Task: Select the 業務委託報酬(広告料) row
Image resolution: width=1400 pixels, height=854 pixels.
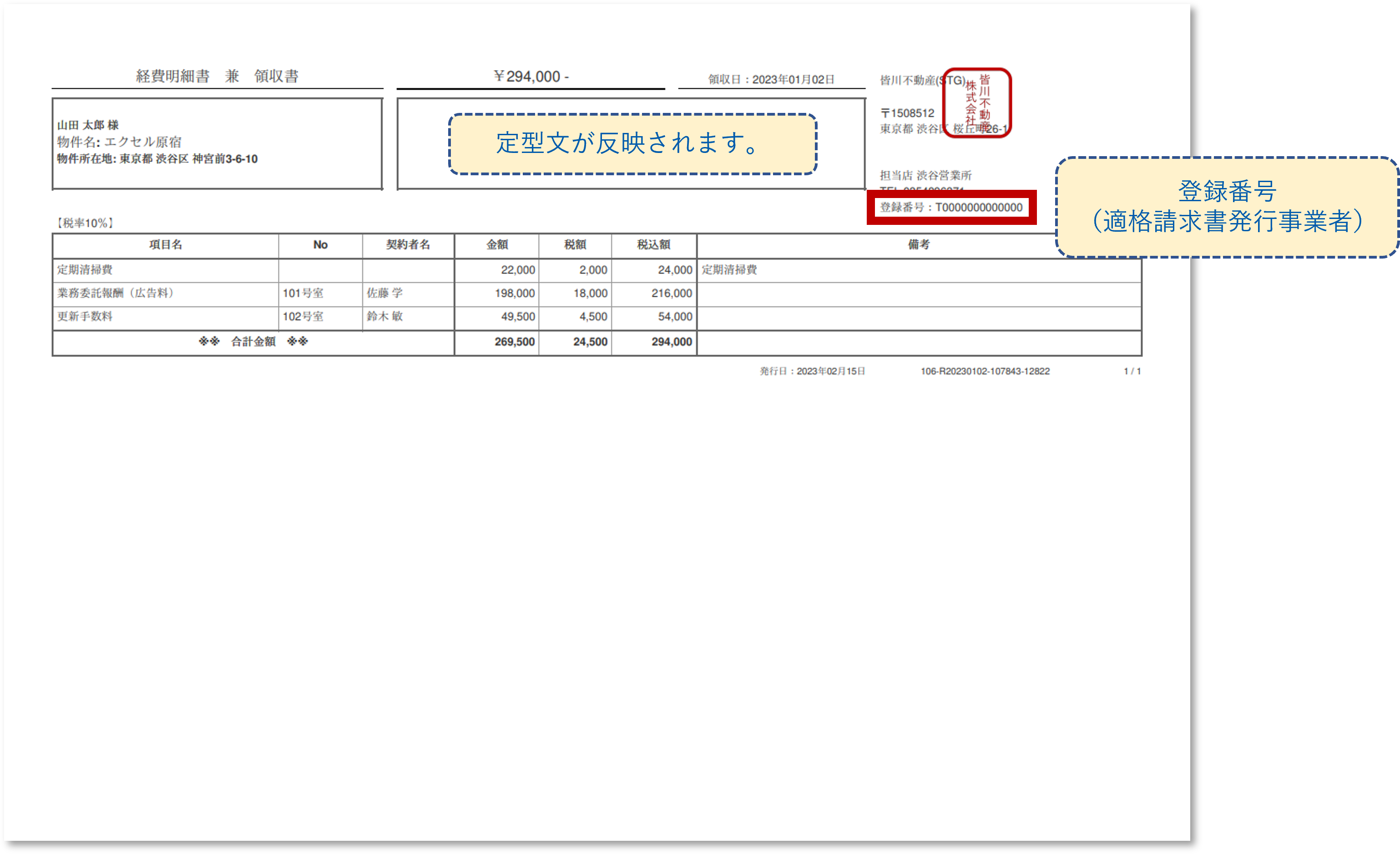Action: 116,293
